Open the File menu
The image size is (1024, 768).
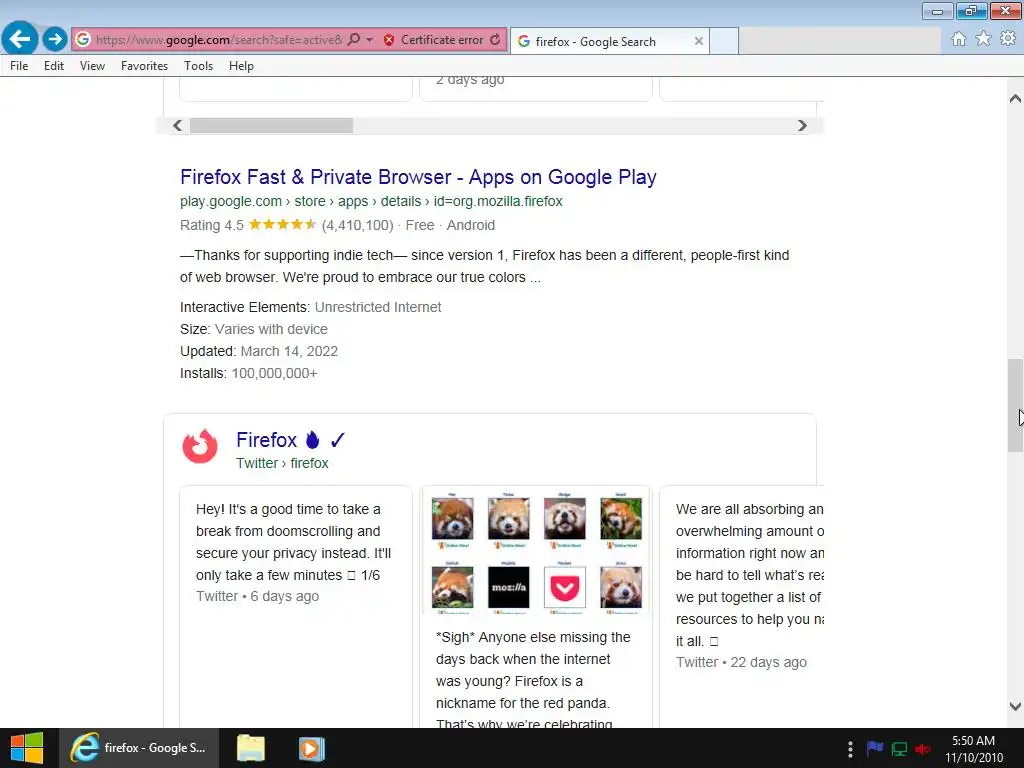(x=19, y=66)
